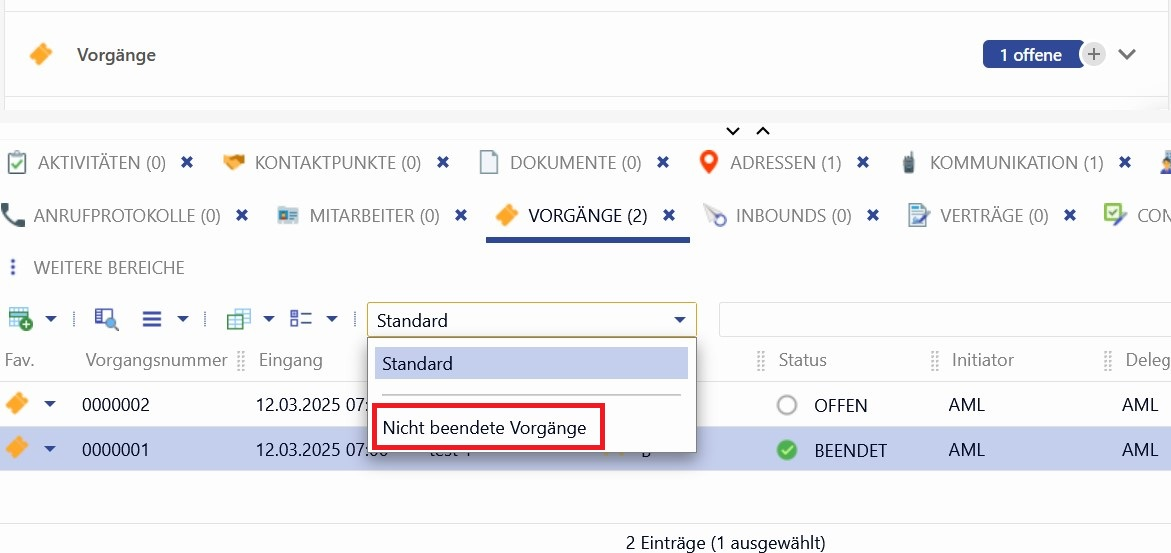Click the plus button next to '1 offene'
The height and width of the screenshot is (553, 1171).
[1094, 55]
